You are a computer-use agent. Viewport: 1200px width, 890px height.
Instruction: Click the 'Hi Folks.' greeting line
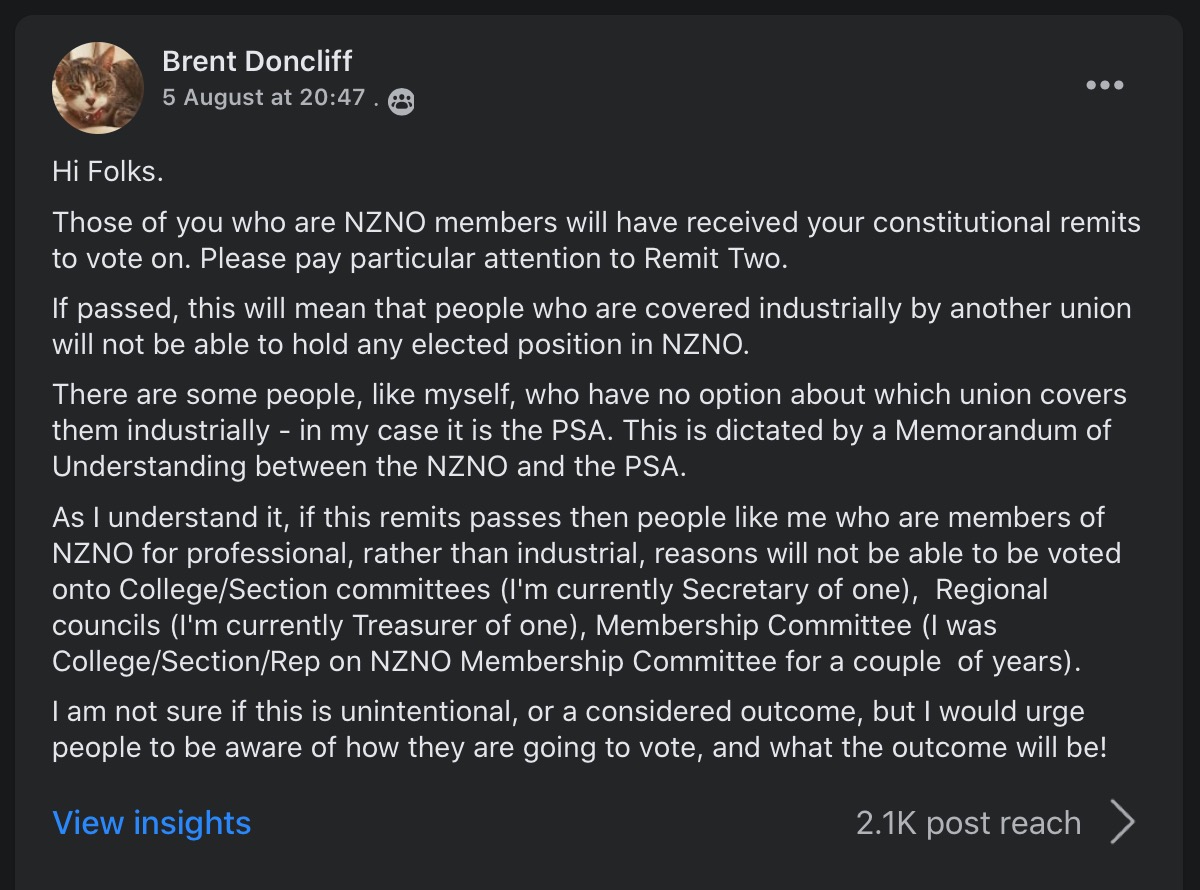coord(107,172)
